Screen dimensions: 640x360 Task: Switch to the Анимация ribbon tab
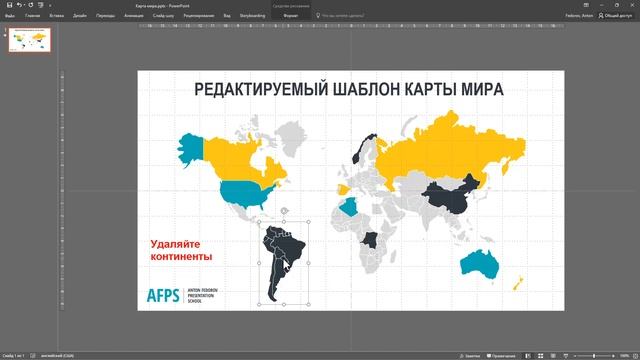point(134,16)
